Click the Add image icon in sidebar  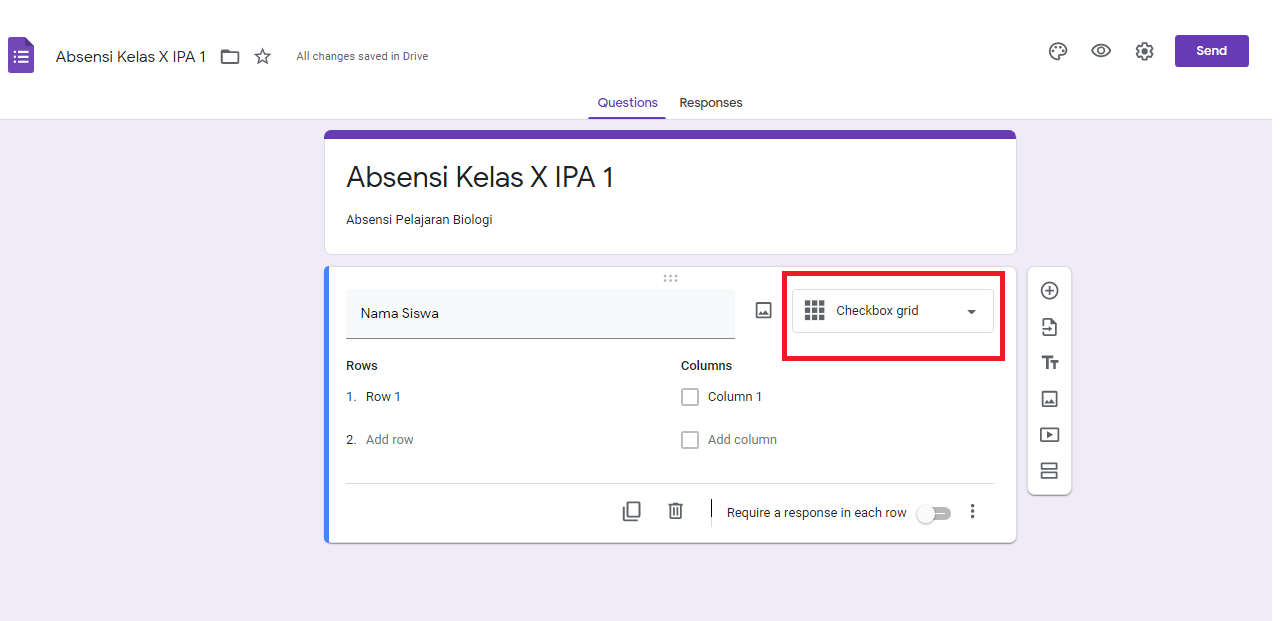tap(1049, 398)
